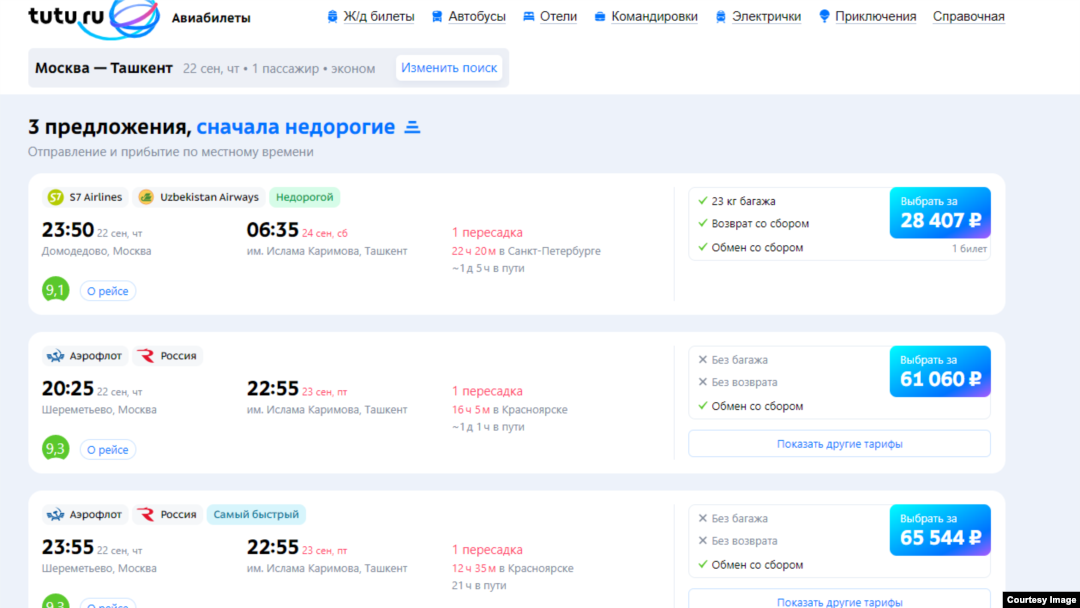Click the bed icon beside Отели
The width and height of the screenshot is (1080, 608).
pyautogui.click(x=528, y=17)
